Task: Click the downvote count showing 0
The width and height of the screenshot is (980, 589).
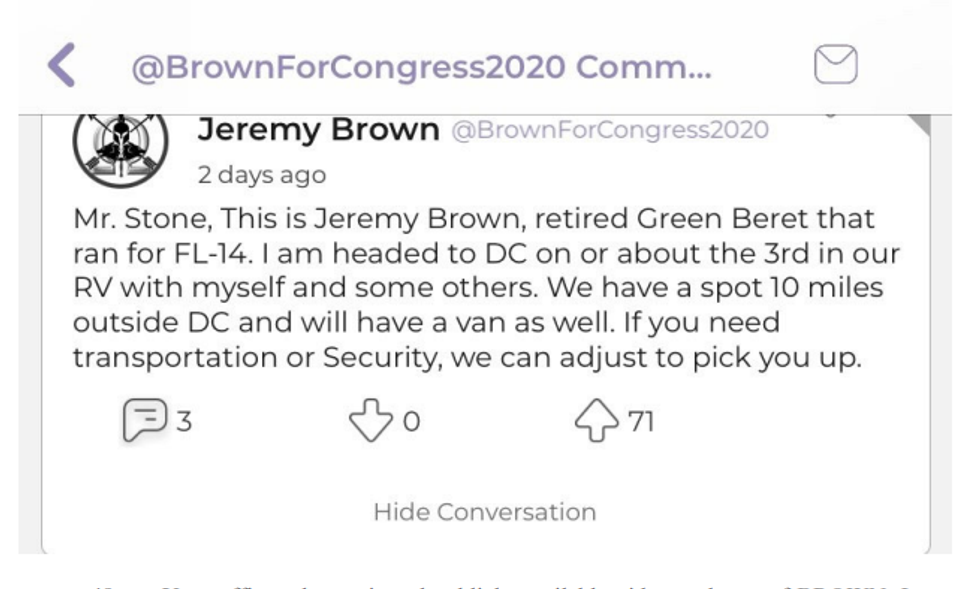Action: click(x=410, y=422)
